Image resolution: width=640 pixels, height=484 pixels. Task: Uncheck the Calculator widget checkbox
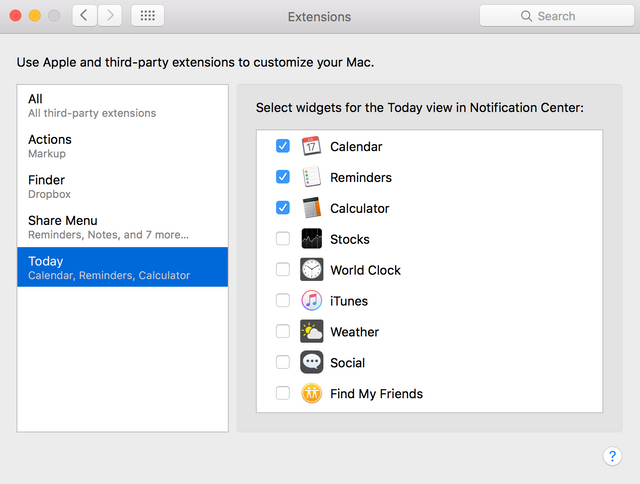[283, 208]
